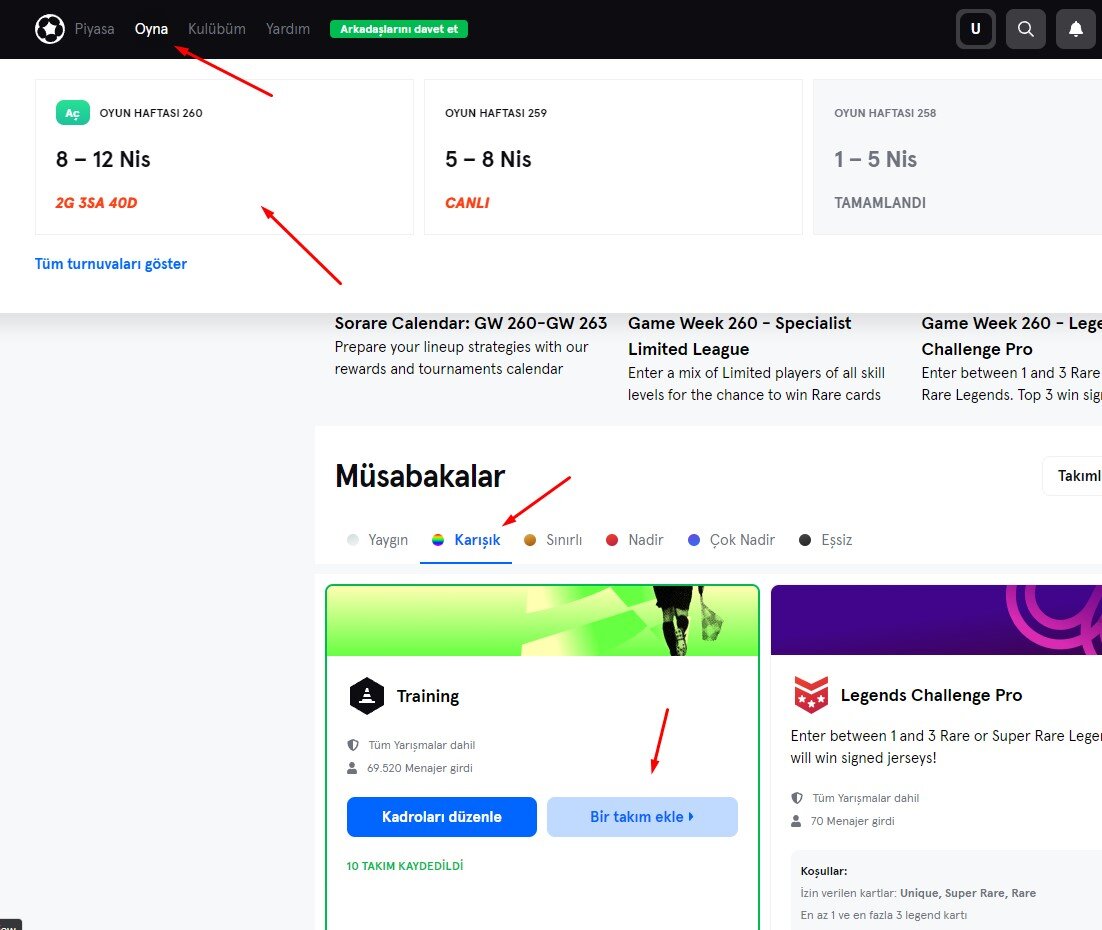Click the Training card green banner image
Viewport: 1102px width, 930px height.
coord(543,621)
